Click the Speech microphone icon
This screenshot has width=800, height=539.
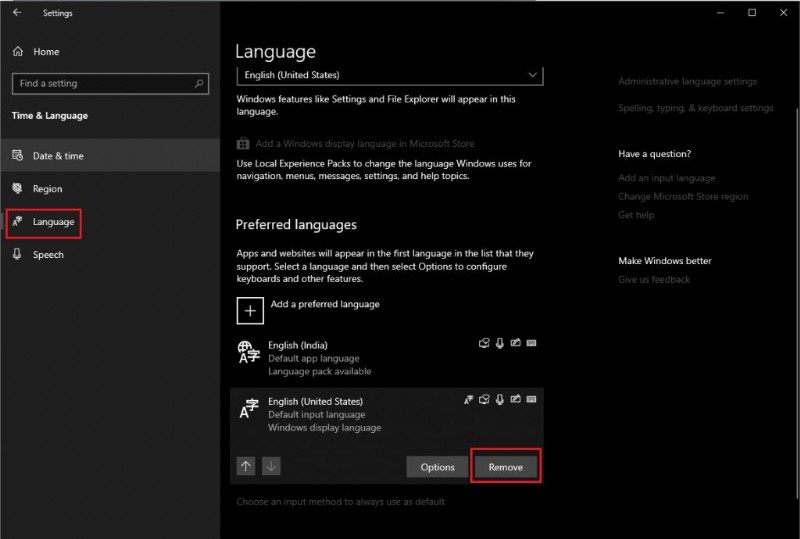click(17, 254)
